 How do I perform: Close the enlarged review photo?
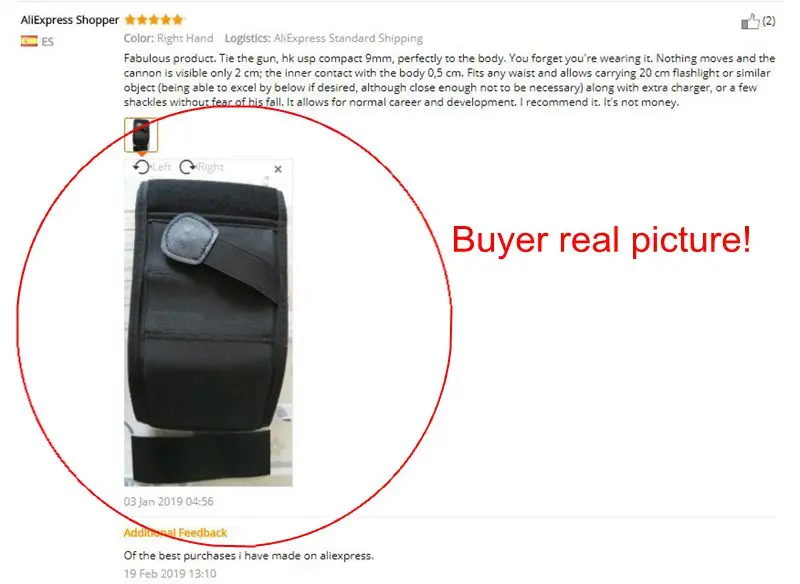click(x=278, y=169)
